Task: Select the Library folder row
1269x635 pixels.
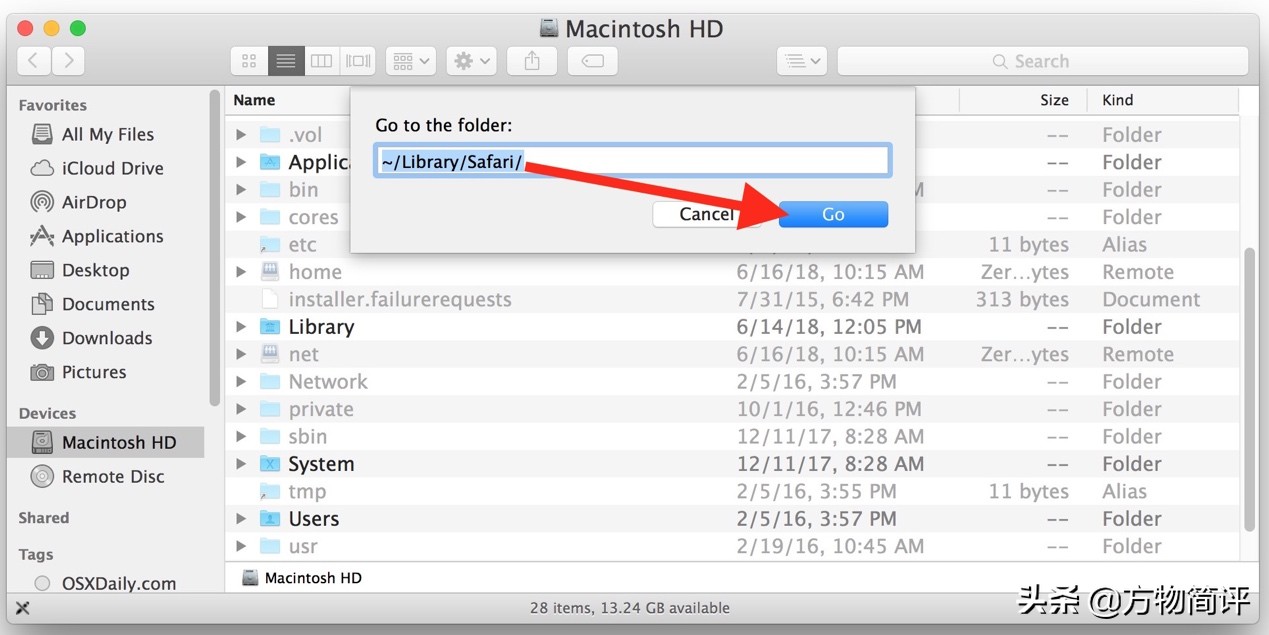Action: pos(321,326)
